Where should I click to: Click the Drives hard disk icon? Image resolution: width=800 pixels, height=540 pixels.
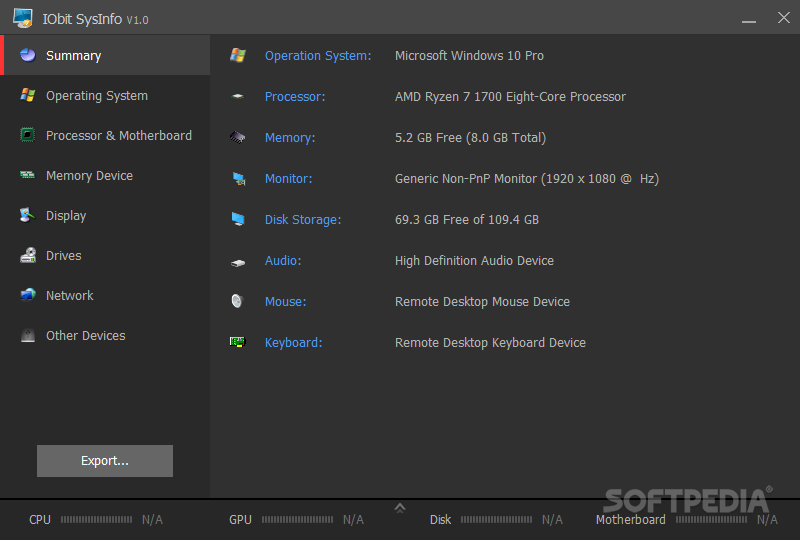click(x=28, y=255)
